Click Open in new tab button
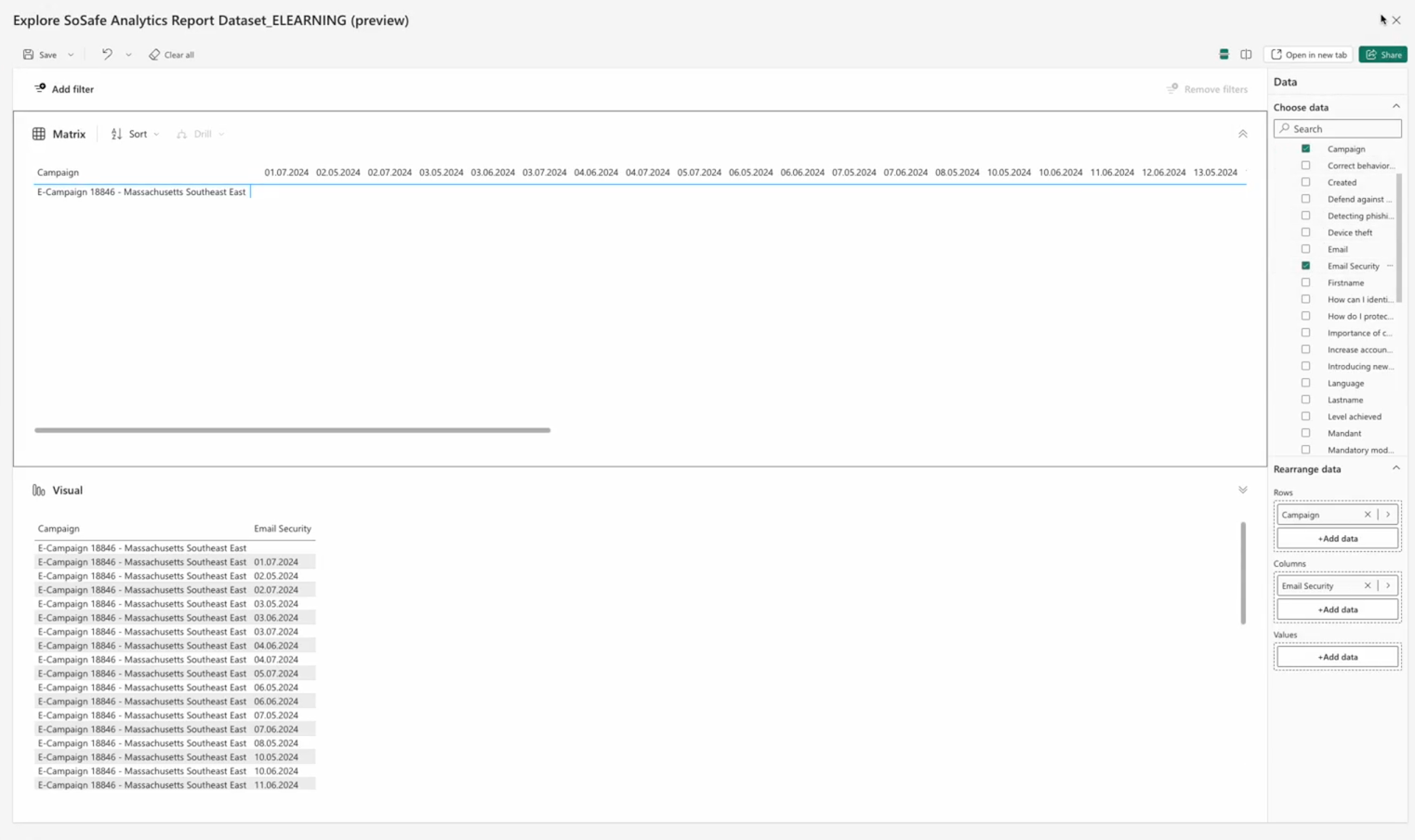Image resolution: width=1415 pixels, height=840 pixels. (x=1308, y=55)
